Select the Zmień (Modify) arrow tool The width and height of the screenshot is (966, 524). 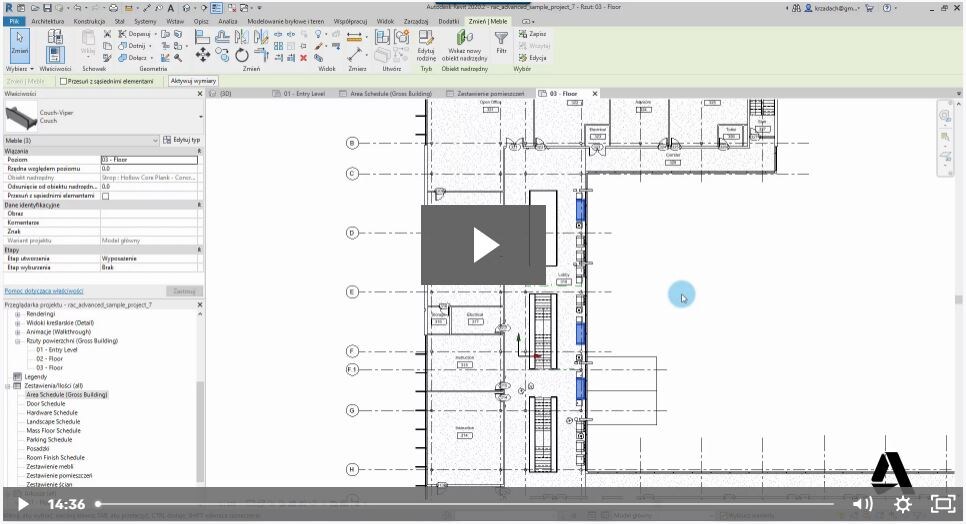point(19,45)
